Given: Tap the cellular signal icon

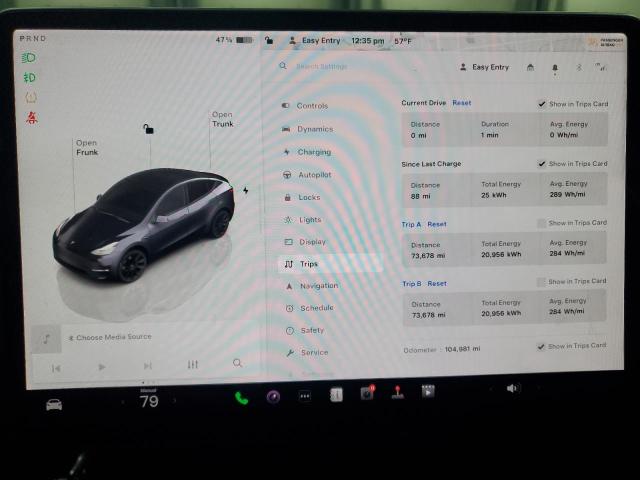Looking at the screenshot, I should [601, 67].
